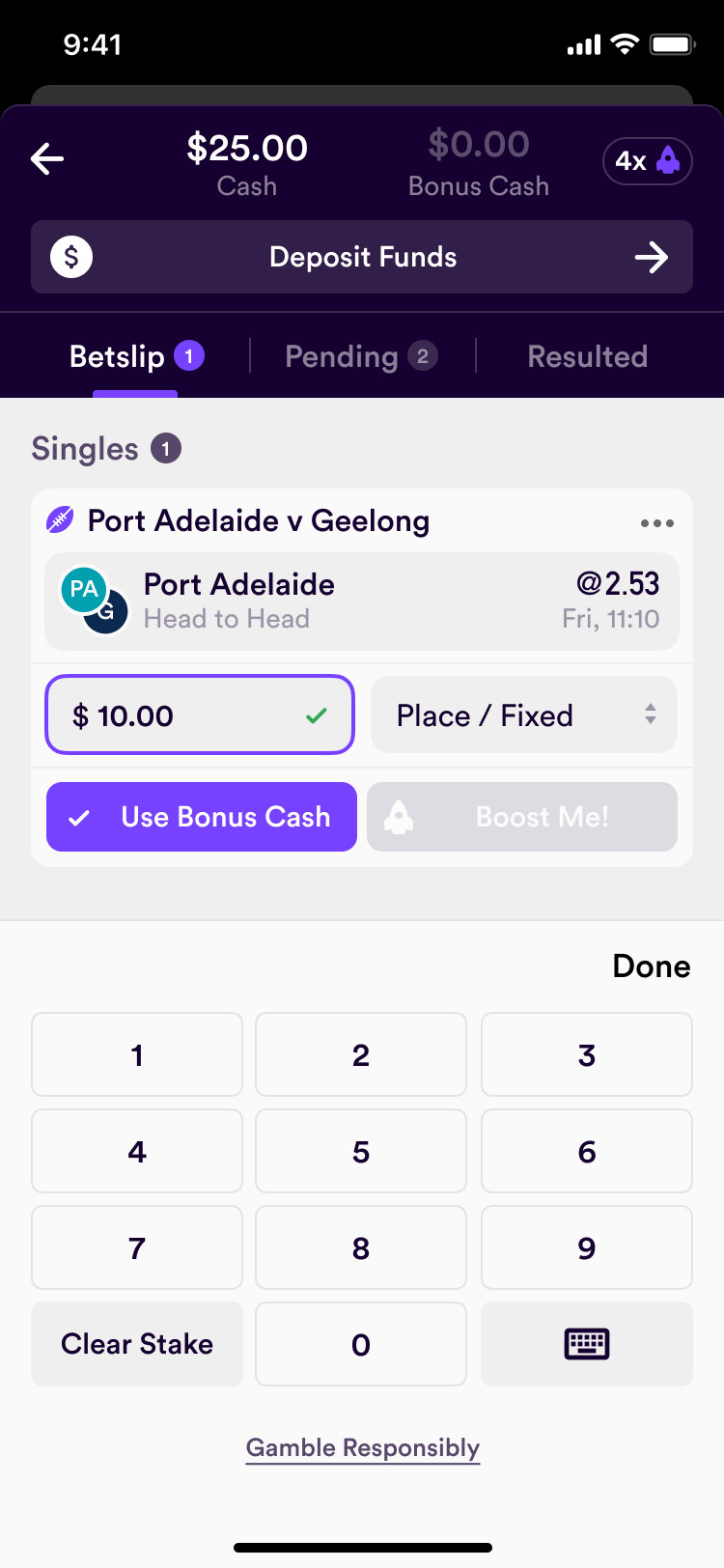Image resolution: width=724 pixels, height=1568 pixels.
Task: Toggle Use Bonus Cash option
Action: [201, 817]
